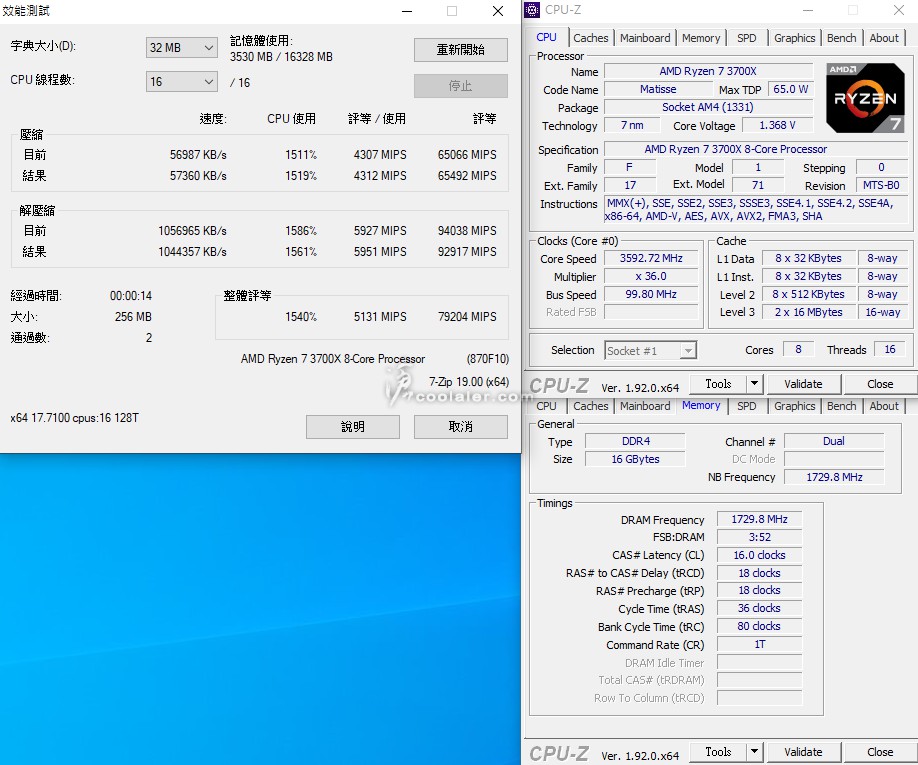
Task: Open Caches tab in the CPU-Z memory timings window
Action: 591,406
